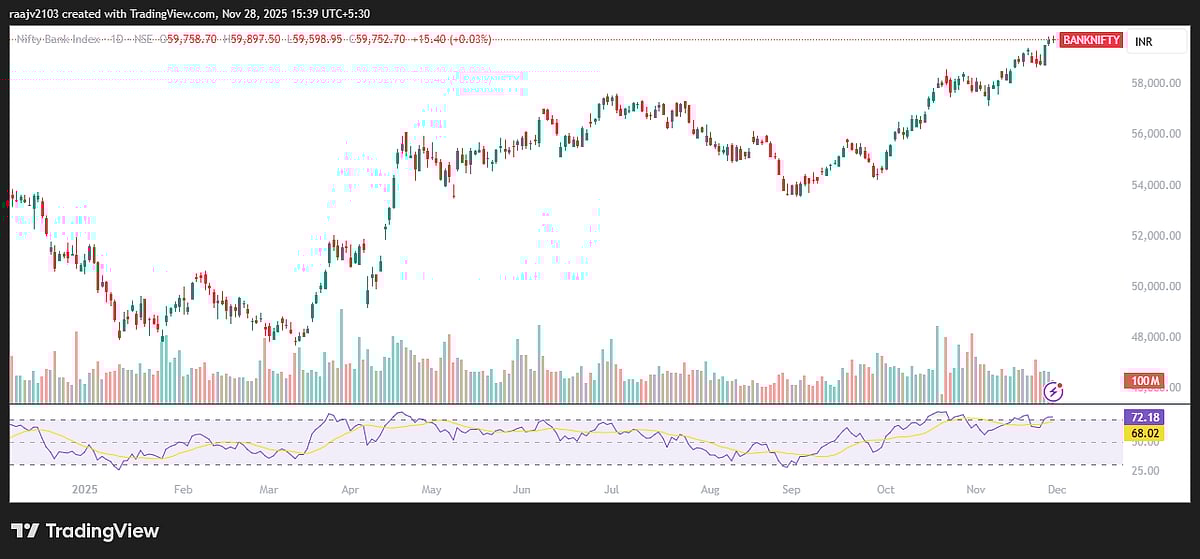Click the 2025 year label on the time axis

[84, 491]
